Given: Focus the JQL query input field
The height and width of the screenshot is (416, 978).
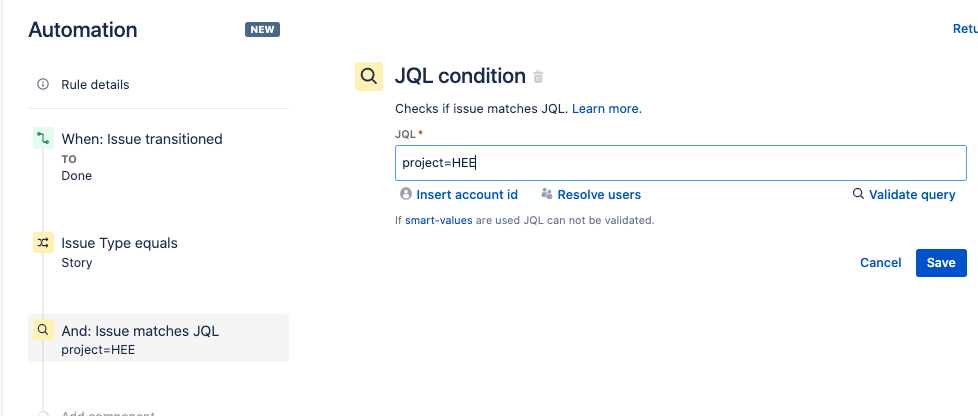Looking at the screenshot, I should coord(681,163).
